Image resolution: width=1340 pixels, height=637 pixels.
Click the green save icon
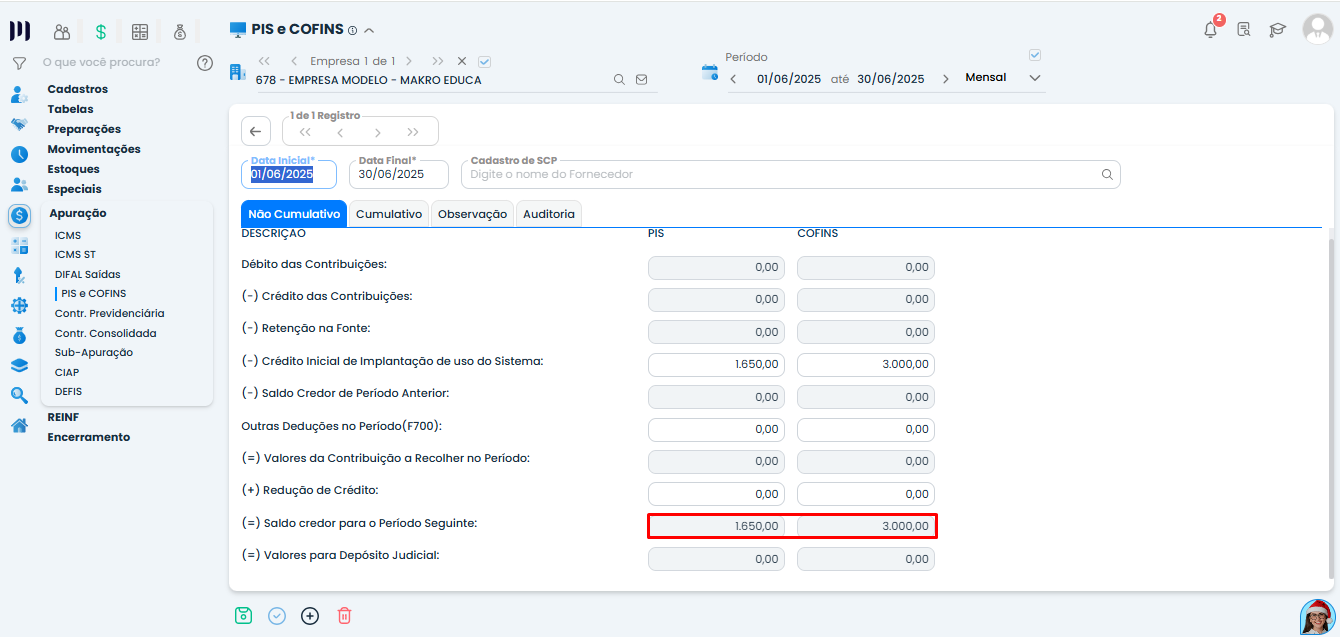pyautogui.click(x=243, y=616)
